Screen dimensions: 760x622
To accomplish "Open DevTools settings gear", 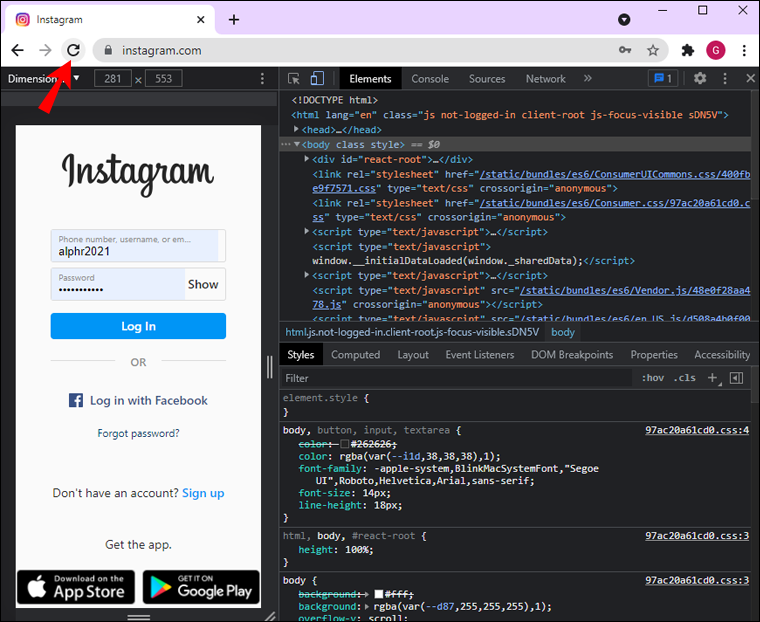I will coord(700,78).
